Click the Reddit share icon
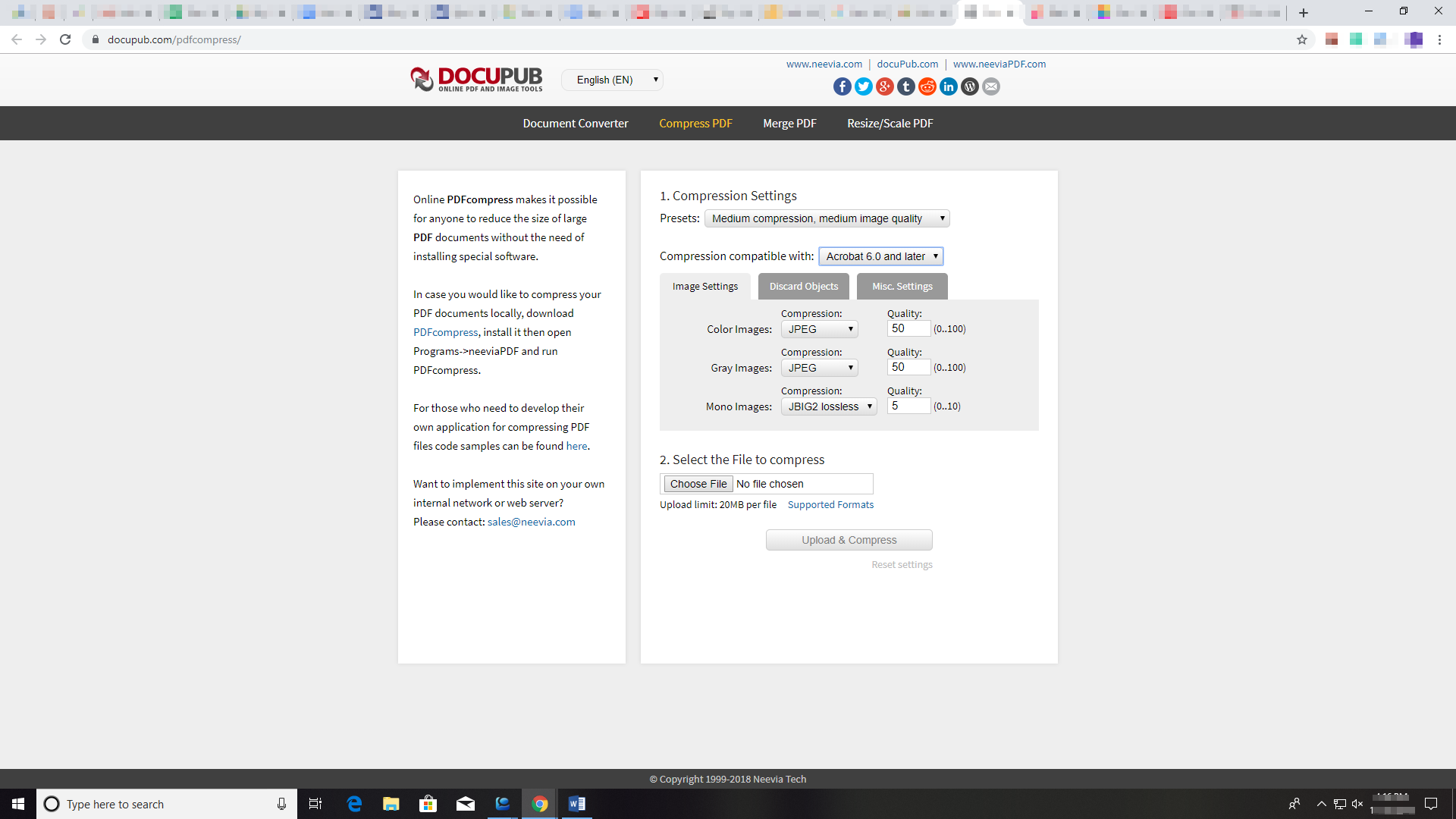The width and height of the screenshot is (1456, 819). click(x=927, y=86)
